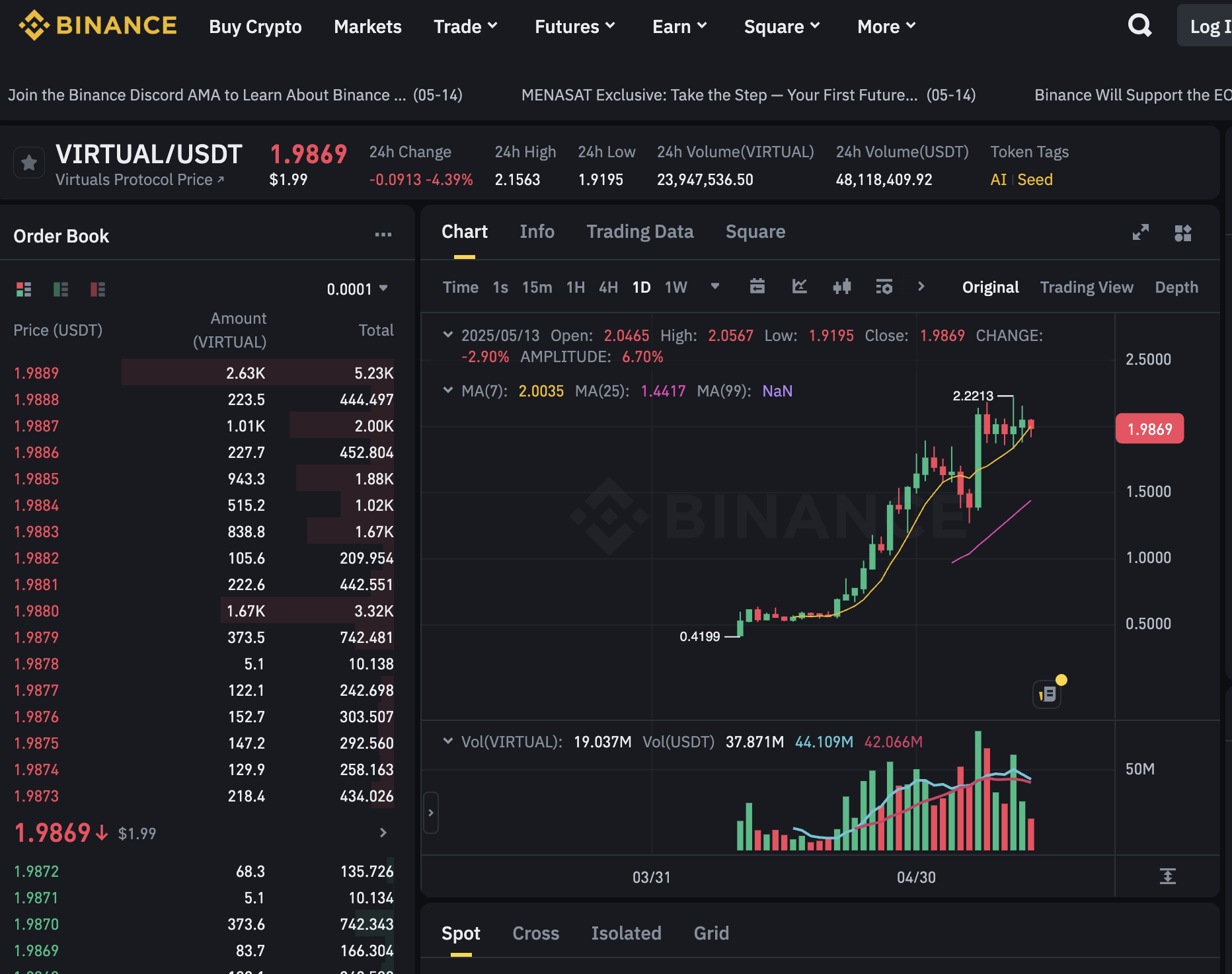Open the candlestick chart style icon
This screenshot has height=974, width=1232.
842,286
